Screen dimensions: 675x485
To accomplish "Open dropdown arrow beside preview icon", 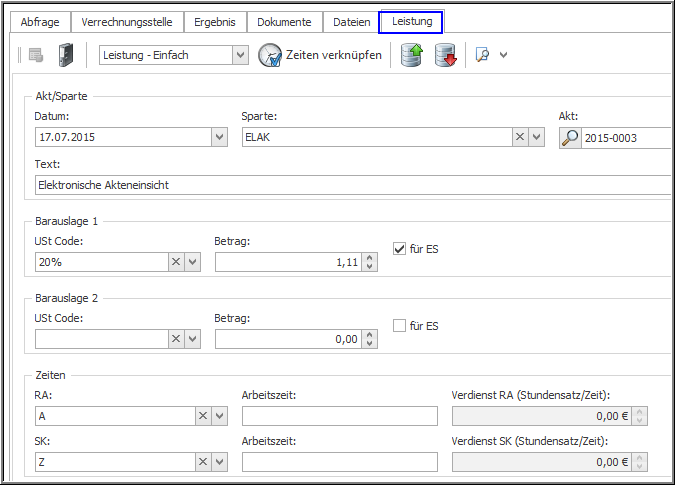I will coord(503,55).
